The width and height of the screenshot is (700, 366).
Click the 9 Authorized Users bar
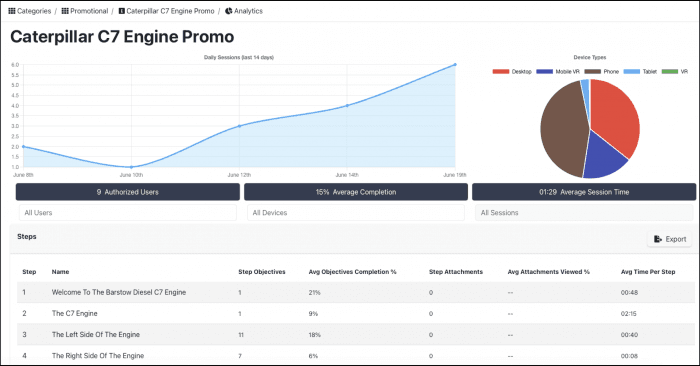[128, 192]
